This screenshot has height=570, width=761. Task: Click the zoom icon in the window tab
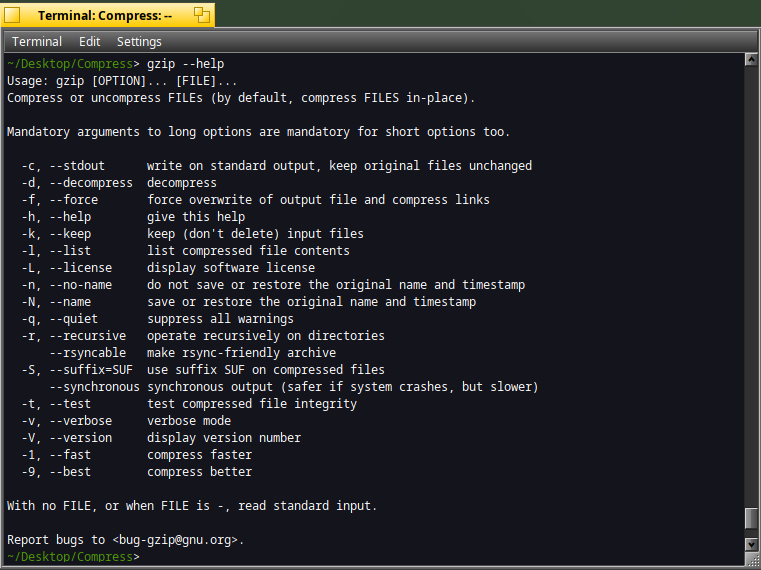(202, 15)
